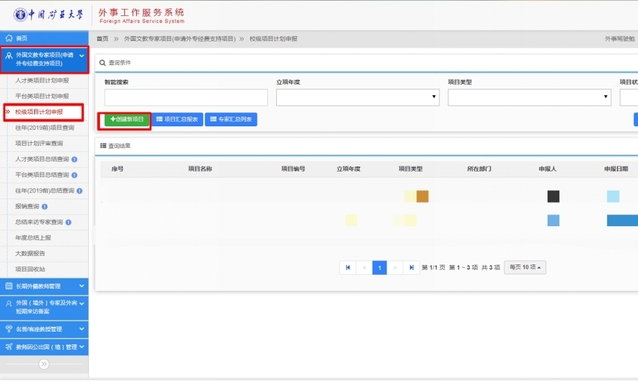The height and width of the screenshot is (381, 638).
Task: Click the 专家汇总列表 button
Action: point(231,119)
